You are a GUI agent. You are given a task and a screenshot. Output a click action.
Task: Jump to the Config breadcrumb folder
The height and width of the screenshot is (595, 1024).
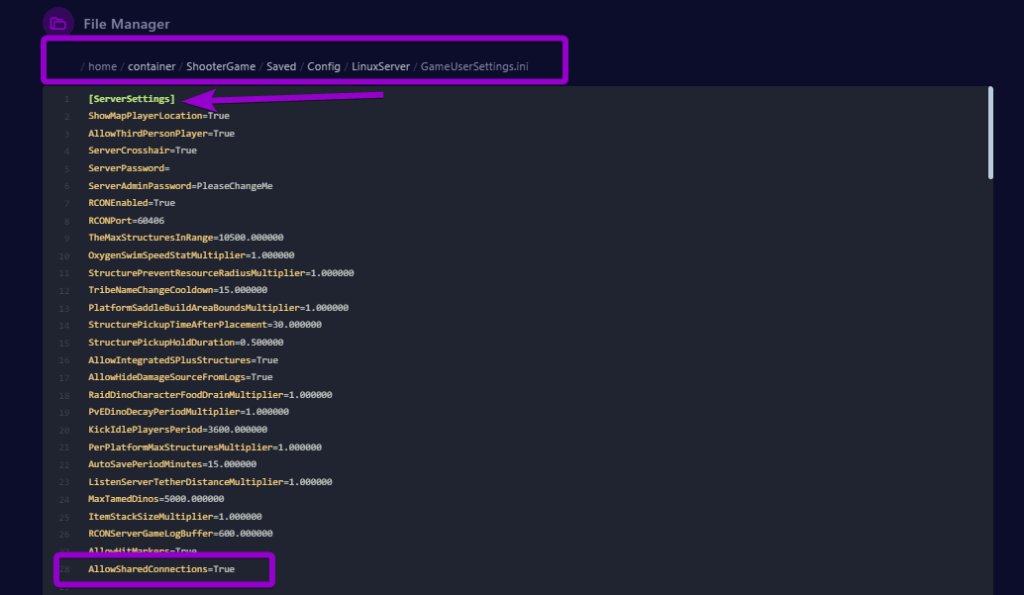324,66
